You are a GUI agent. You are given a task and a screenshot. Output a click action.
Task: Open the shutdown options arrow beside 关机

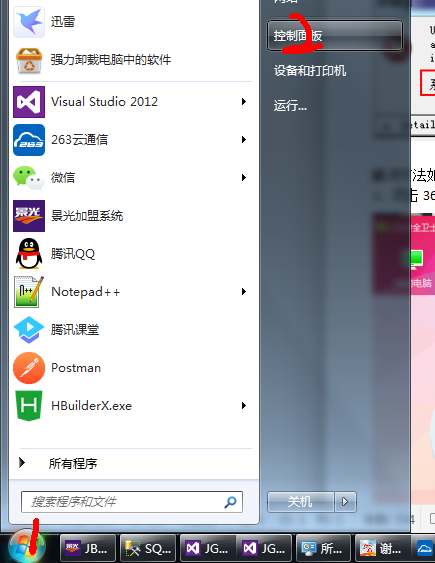[x=345, y=502]
